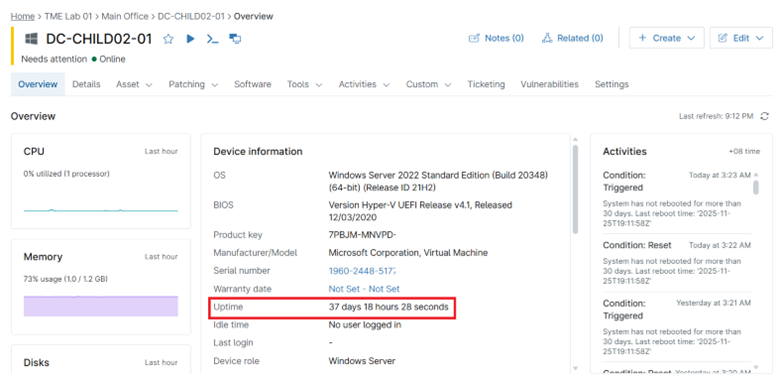This screenshot has width=780, height=379.
Task: Refresh the overview with the refresh icon
Action: [x=765, y=116]
